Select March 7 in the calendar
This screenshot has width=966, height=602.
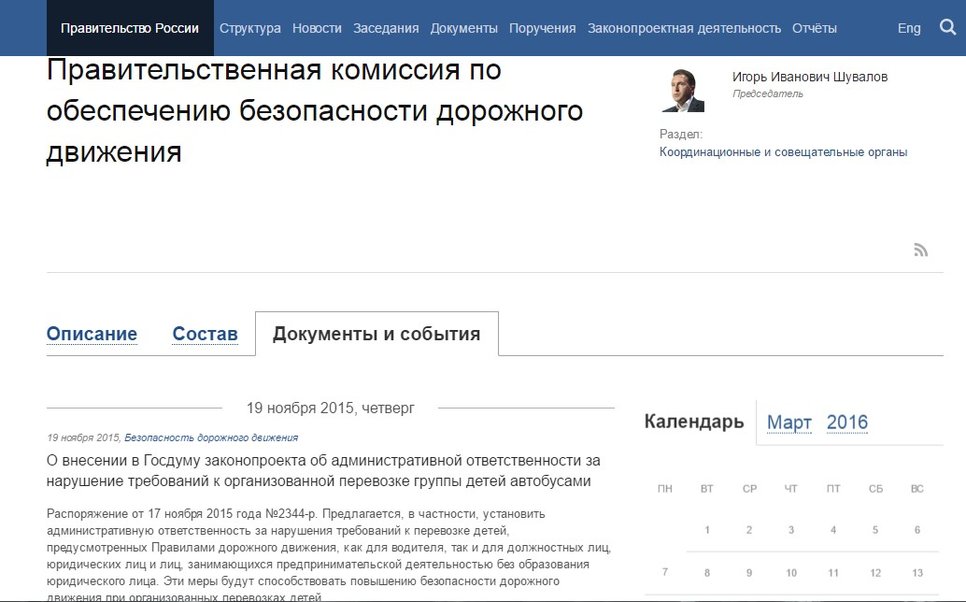click(665, 572)
